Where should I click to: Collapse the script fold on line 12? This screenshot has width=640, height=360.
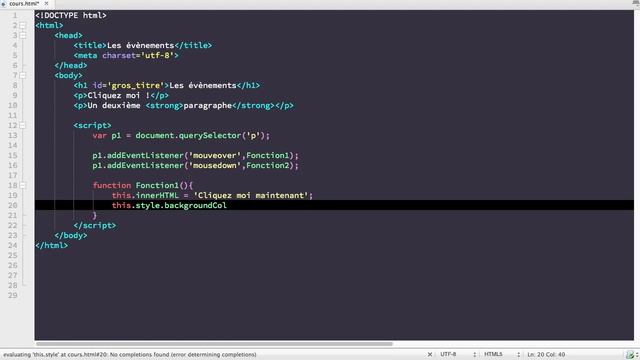(x=23, y=125)
